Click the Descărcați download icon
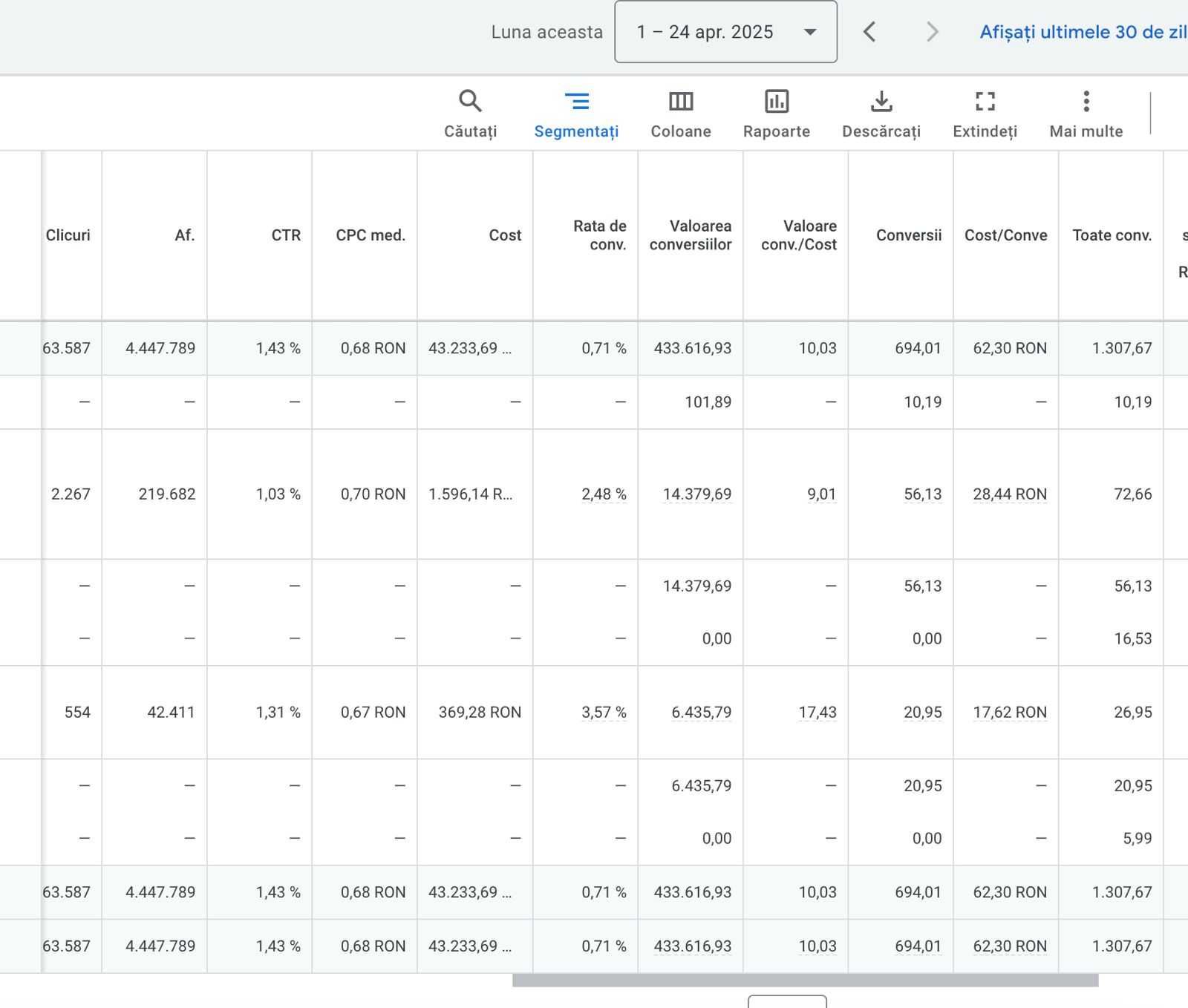This screenshot has height=1008, width=1188. 881,101
